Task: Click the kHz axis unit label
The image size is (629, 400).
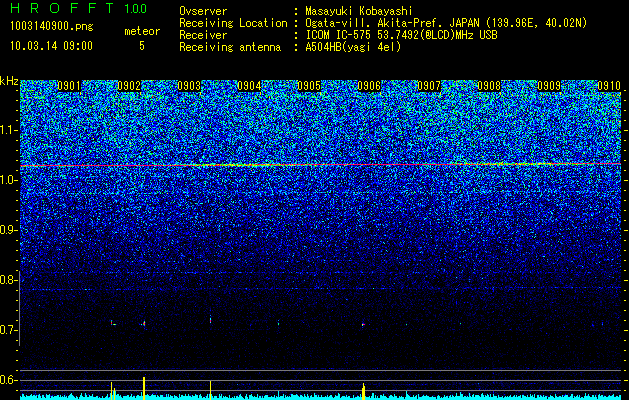Action: pos(9,81)
